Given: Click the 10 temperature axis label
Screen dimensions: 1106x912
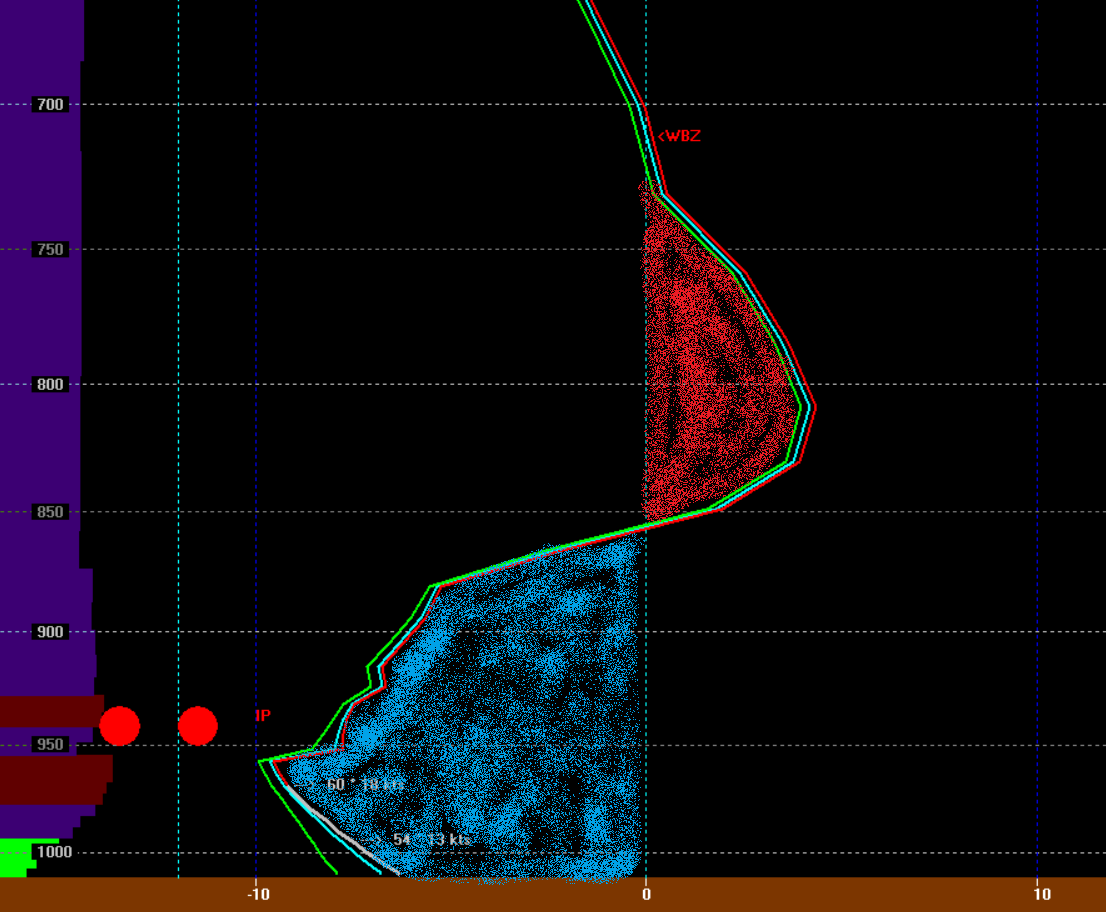Looking at the screenshot, I should coord(1037,893).
